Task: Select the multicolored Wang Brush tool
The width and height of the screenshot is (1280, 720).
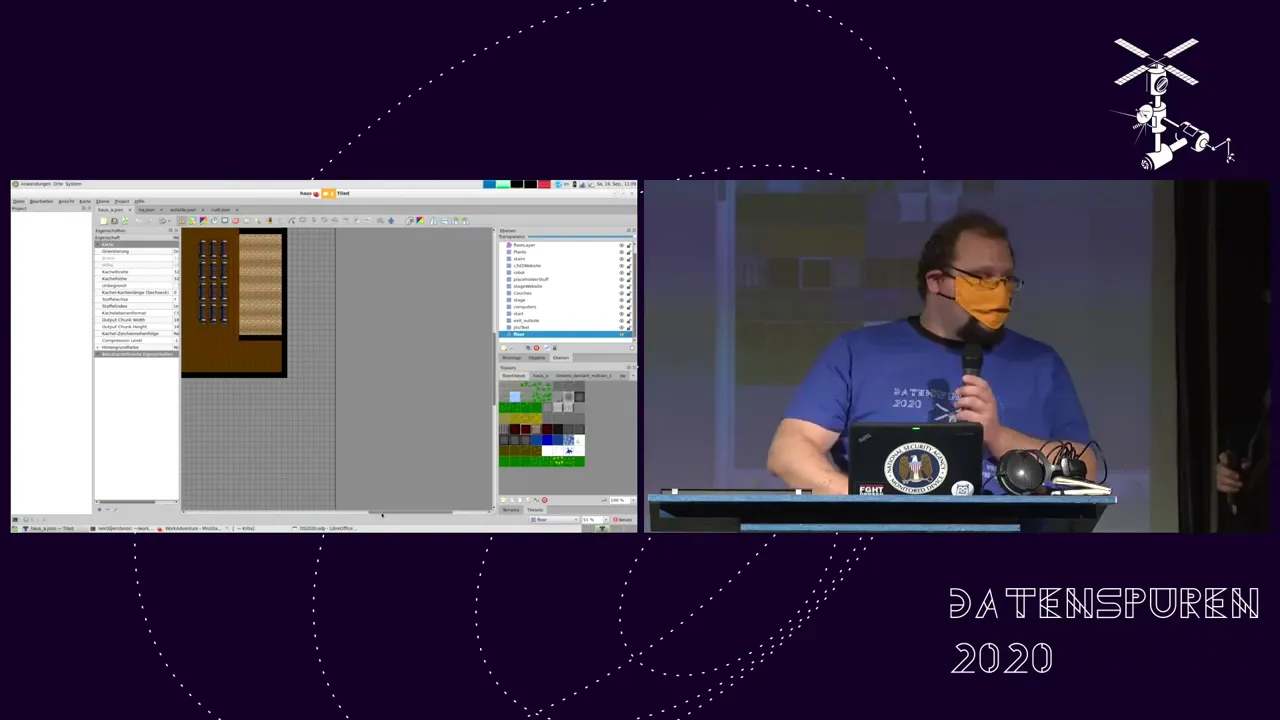Action: 203,220
